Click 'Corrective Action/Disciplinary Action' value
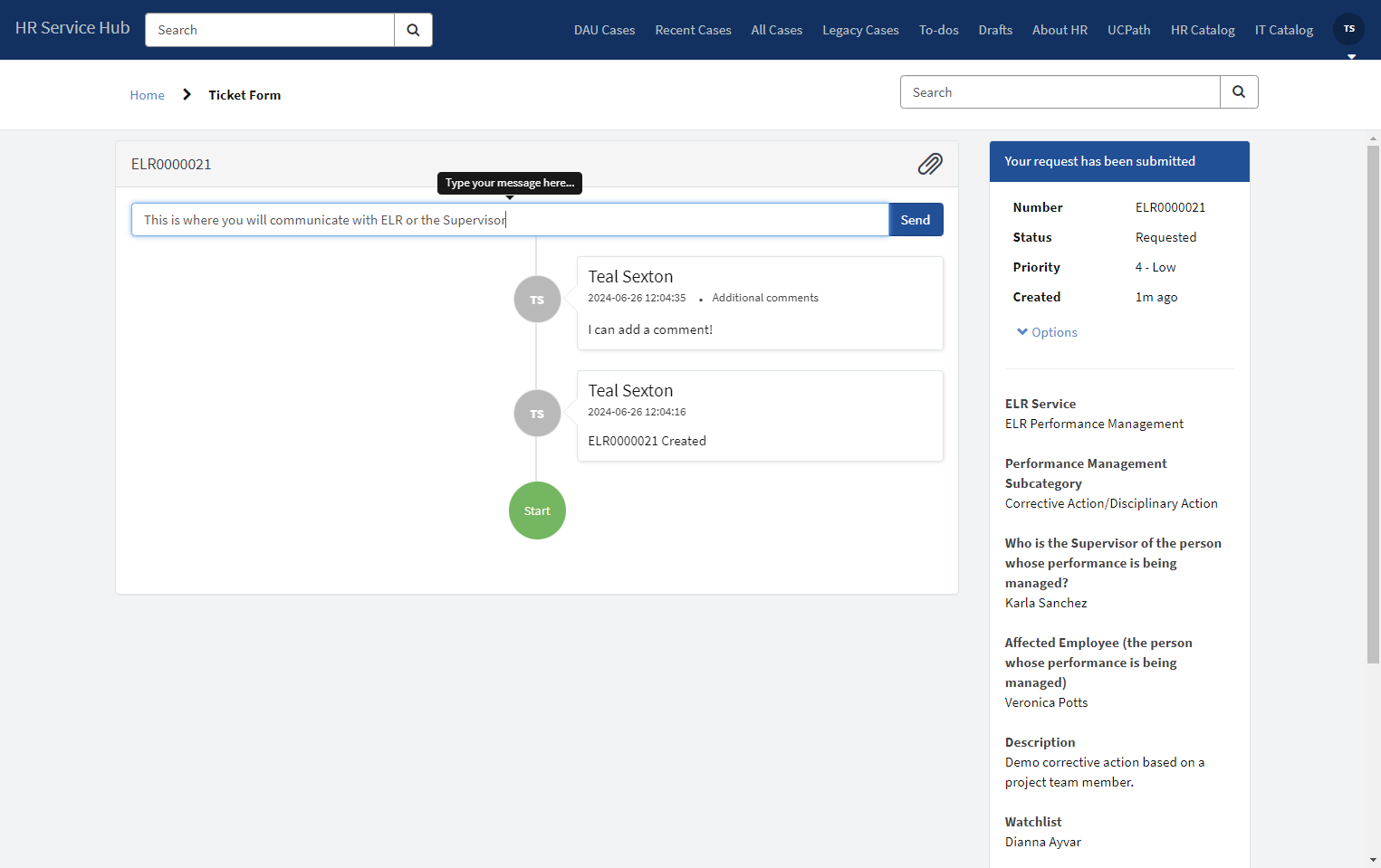The height and width of the screenshot is (868, 1381). point(1111,503)
